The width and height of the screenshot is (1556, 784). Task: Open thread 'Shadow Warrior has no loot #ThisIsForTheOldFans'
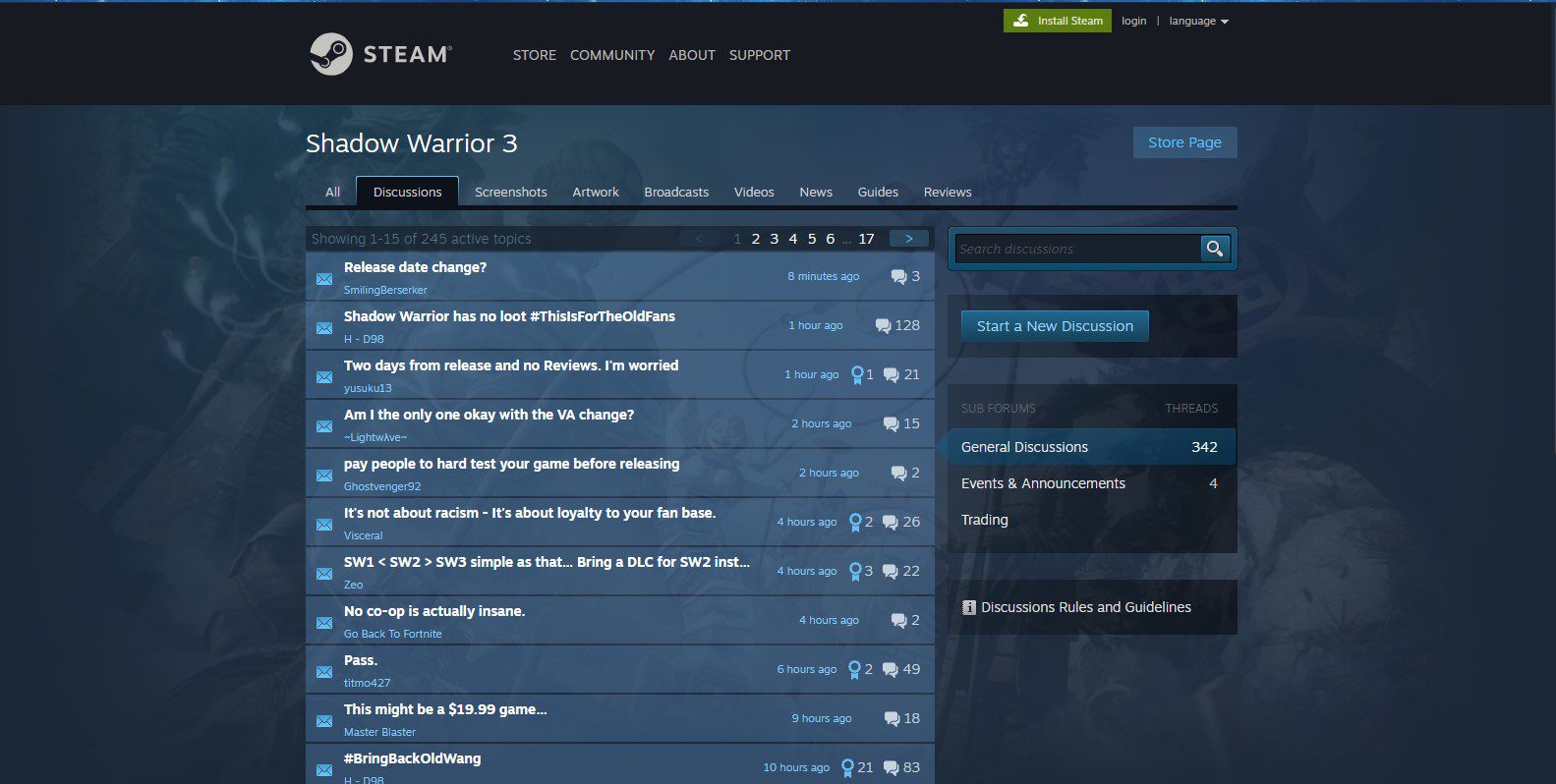pos(509,316)
